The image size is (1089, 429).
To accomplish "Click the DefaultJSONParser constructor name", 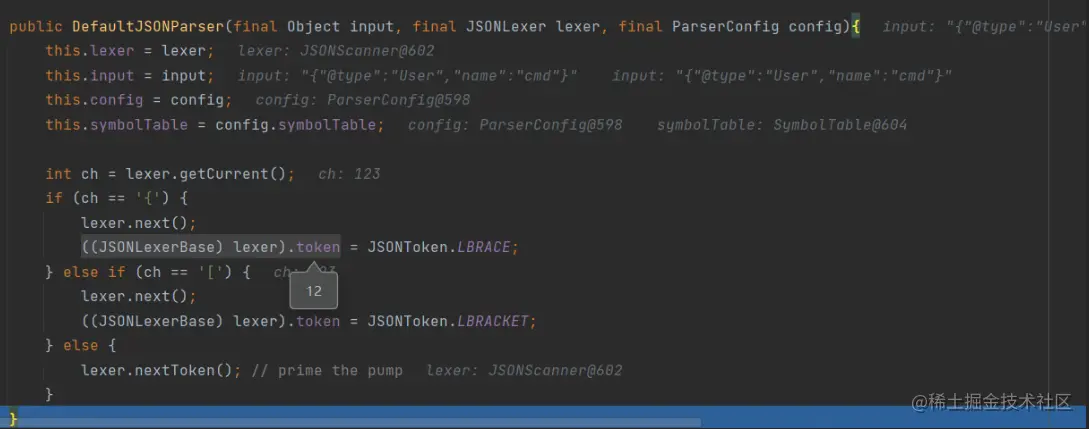I will [x=149, y=27].
